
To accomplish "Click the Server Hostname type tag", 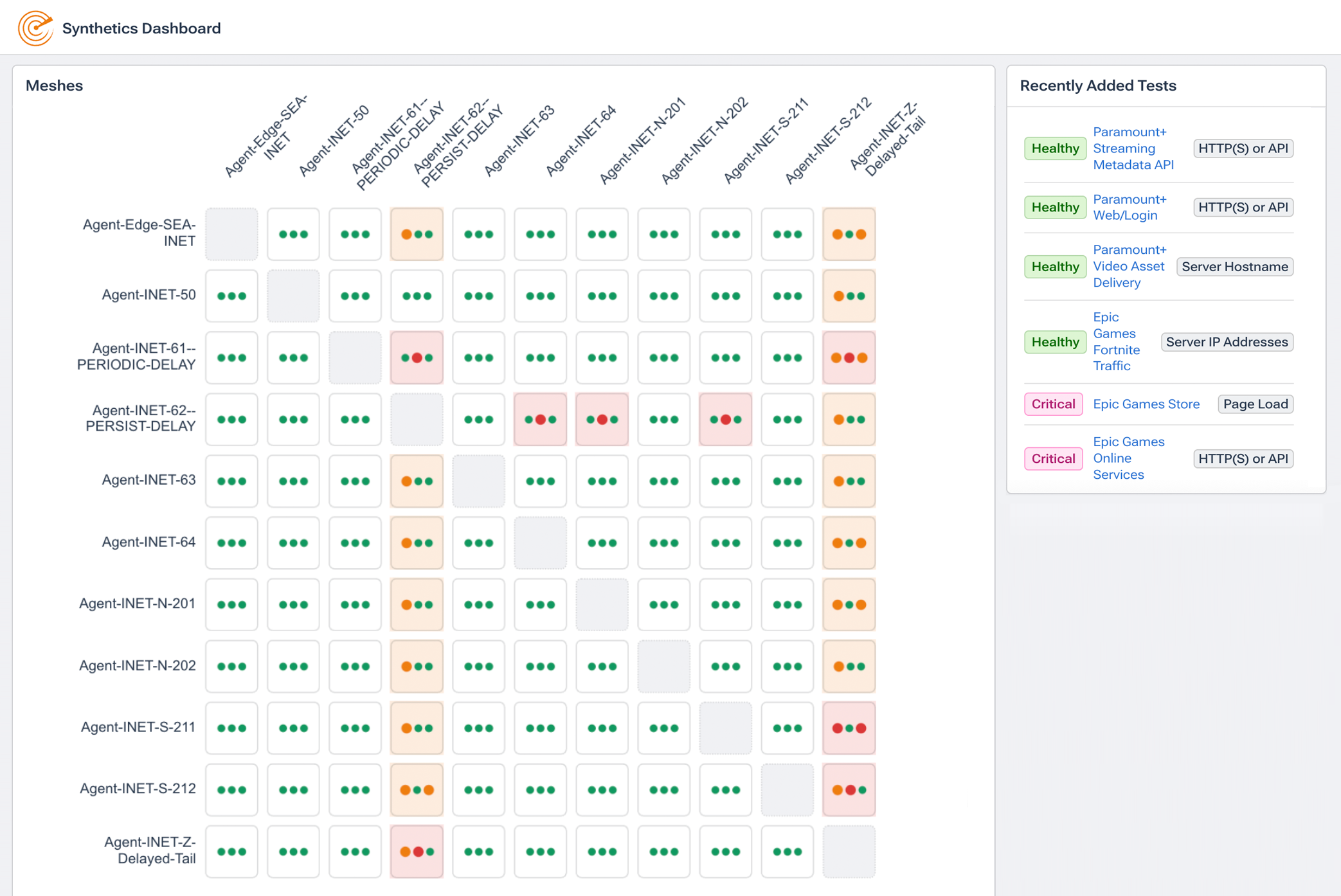I will 1235,266.
